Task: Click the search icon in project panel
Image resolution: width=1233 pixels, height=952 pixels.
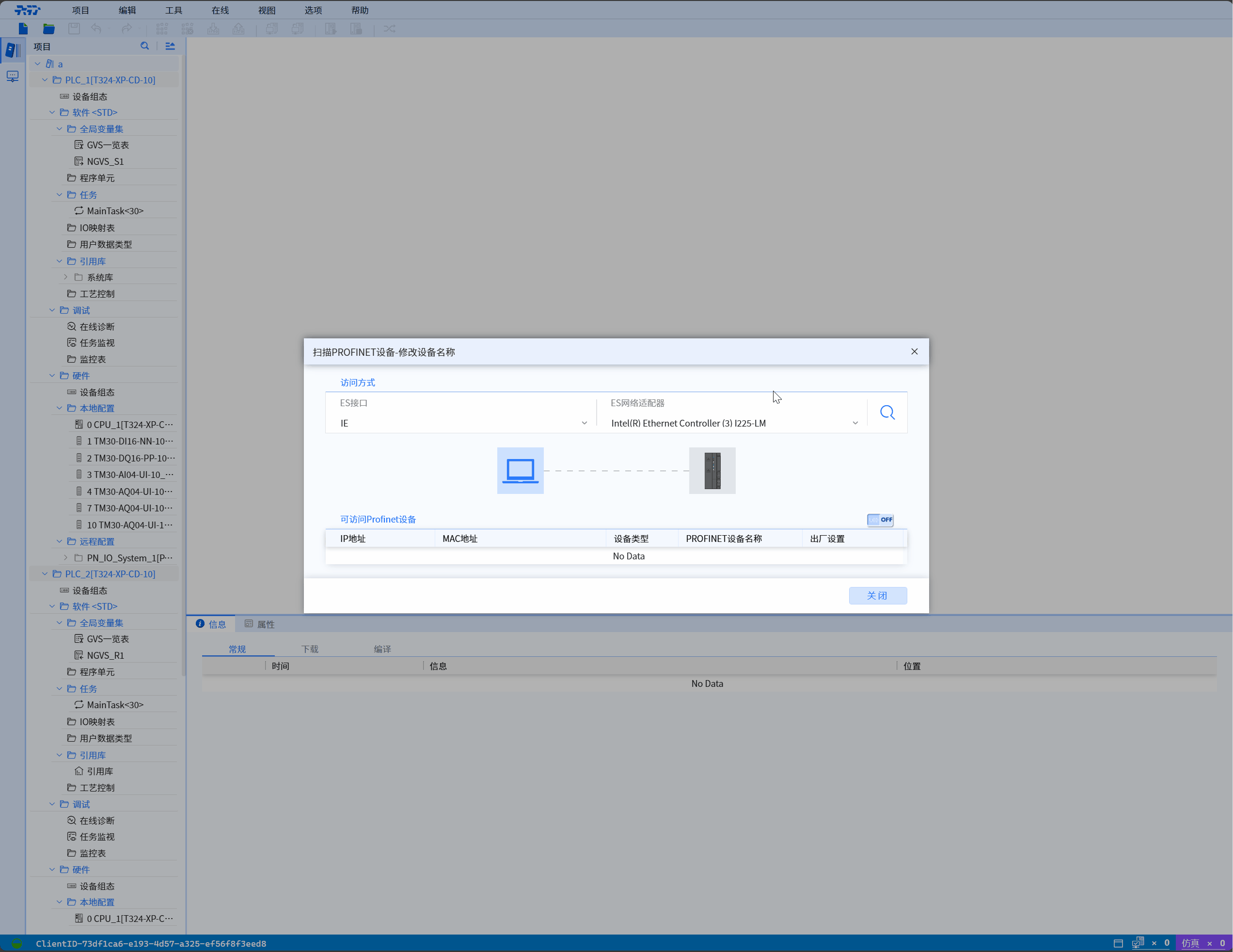Action: pyautogui.click(x=145, y=47)
